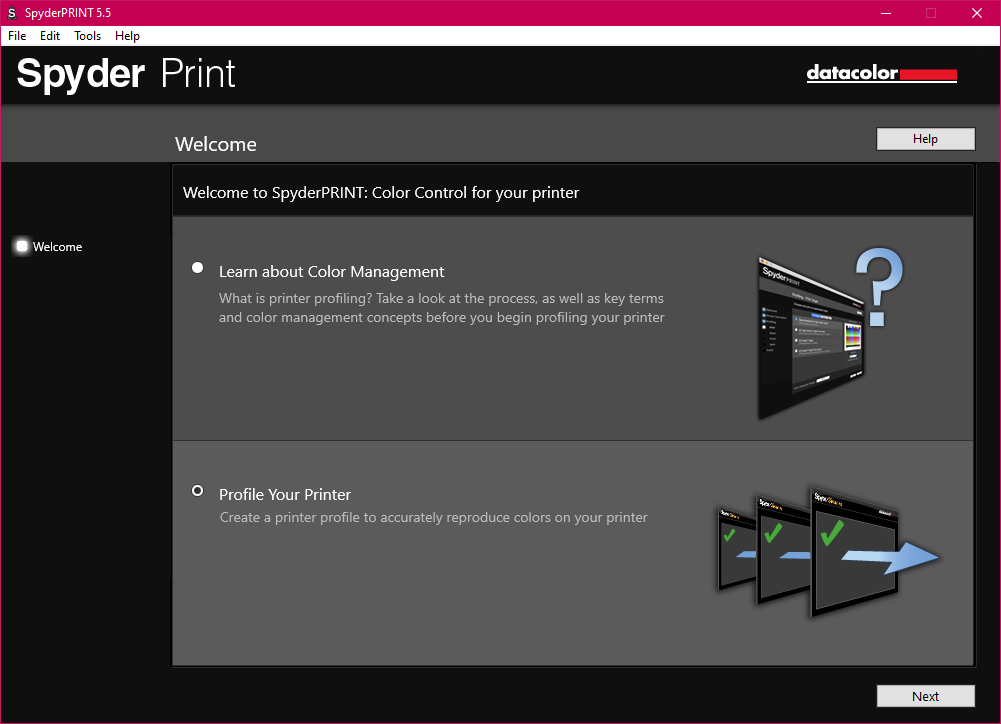Open the Help menu in menu bar
The width and height of the screenshot is (1001, 724).
[x=127, y=36]
